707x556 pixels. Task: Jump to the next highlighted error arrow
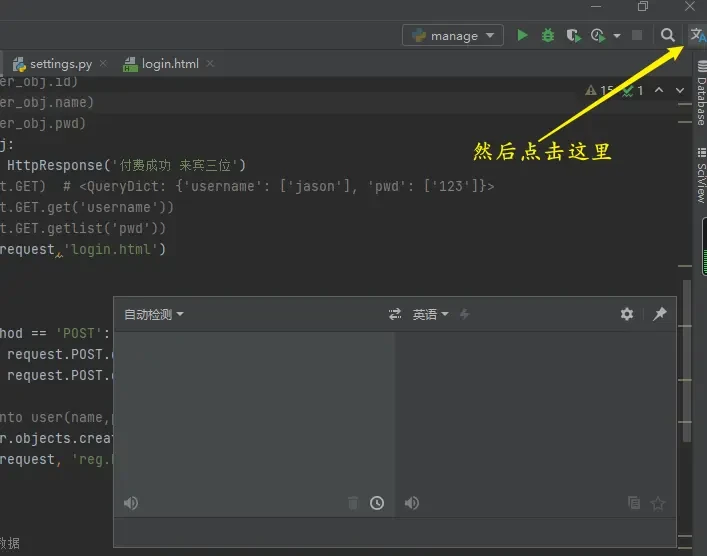pos(680,90)
